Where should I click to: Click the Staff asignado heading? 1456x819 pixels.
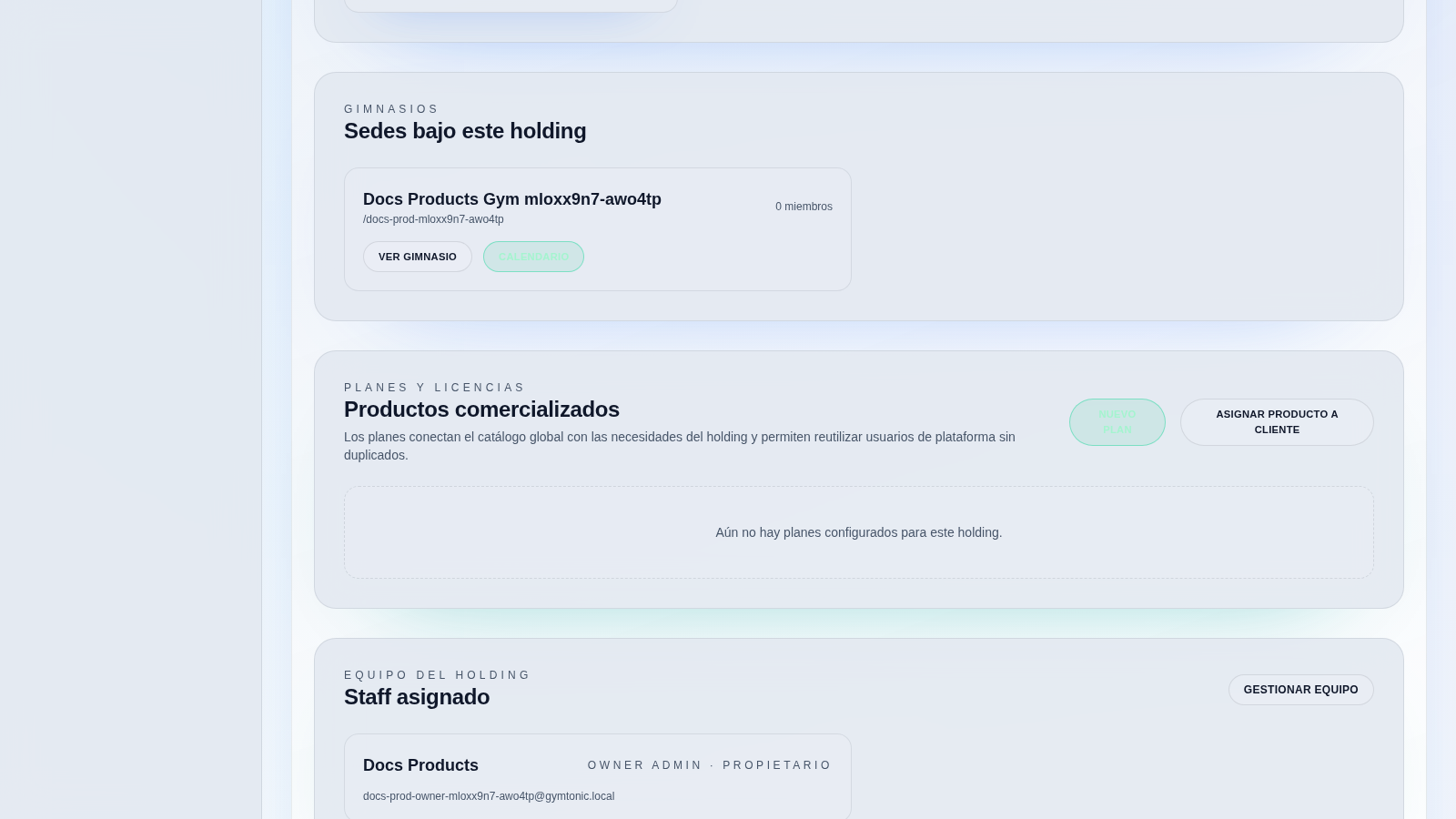pos(417,697)
